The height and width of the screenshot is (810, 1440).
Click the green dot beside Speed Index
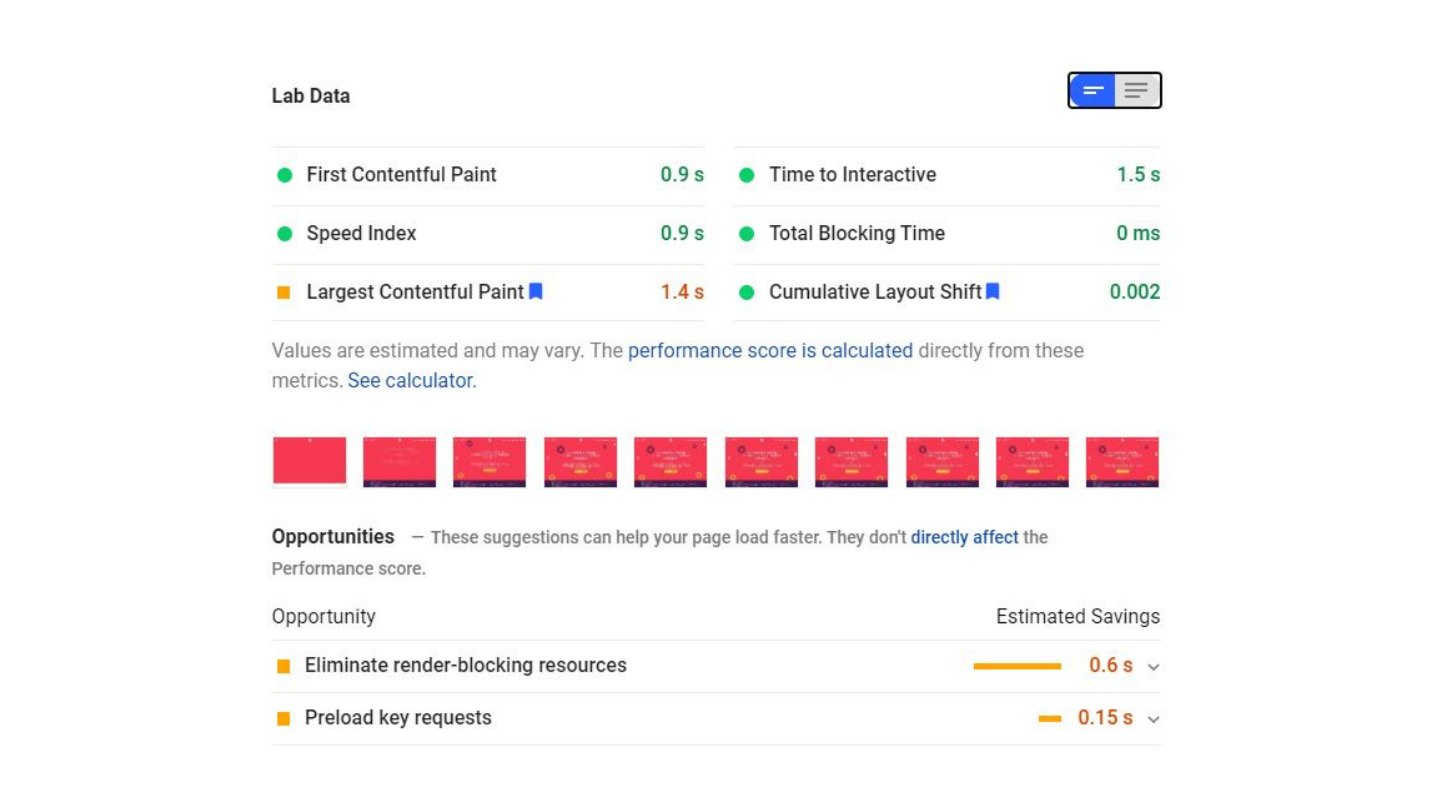tap(285, 234)
